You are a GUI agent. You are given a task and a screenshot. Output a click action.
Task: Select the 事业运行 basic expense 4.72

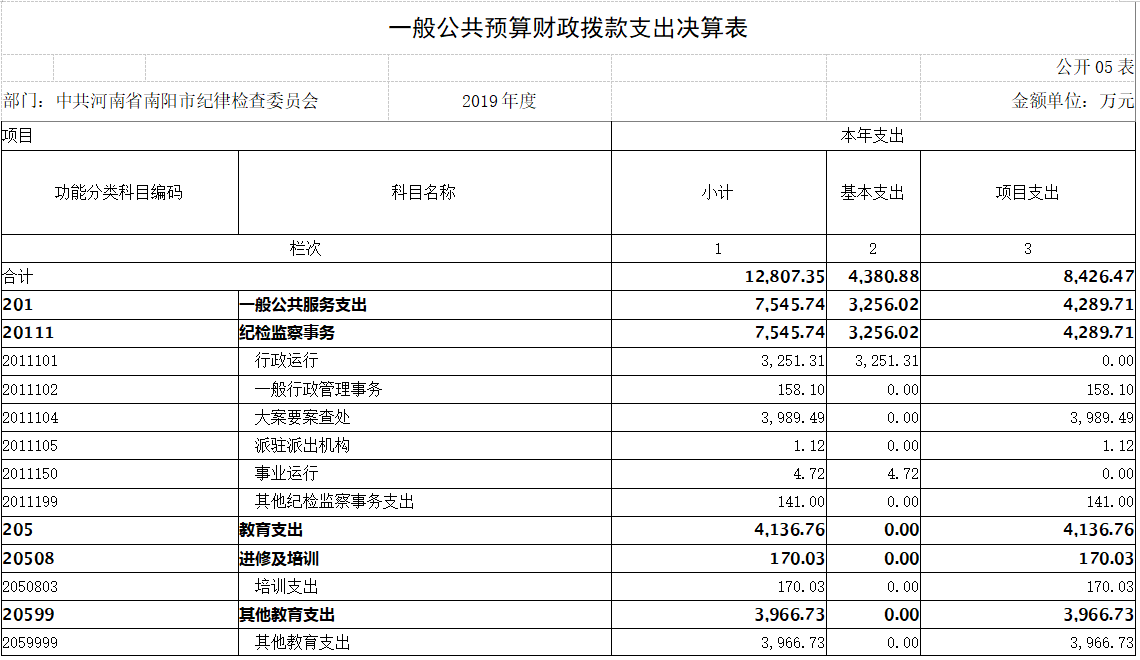(x=903, y=474)
